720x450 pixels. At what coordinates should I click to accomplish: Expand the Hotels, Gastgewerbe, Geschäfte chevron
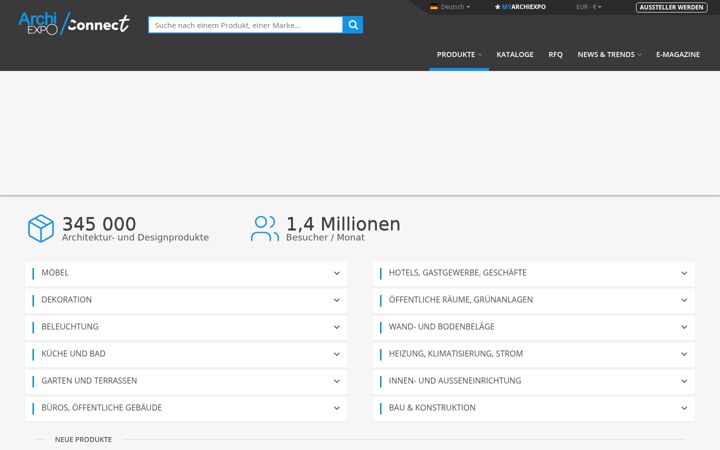[x=684, y=273]
